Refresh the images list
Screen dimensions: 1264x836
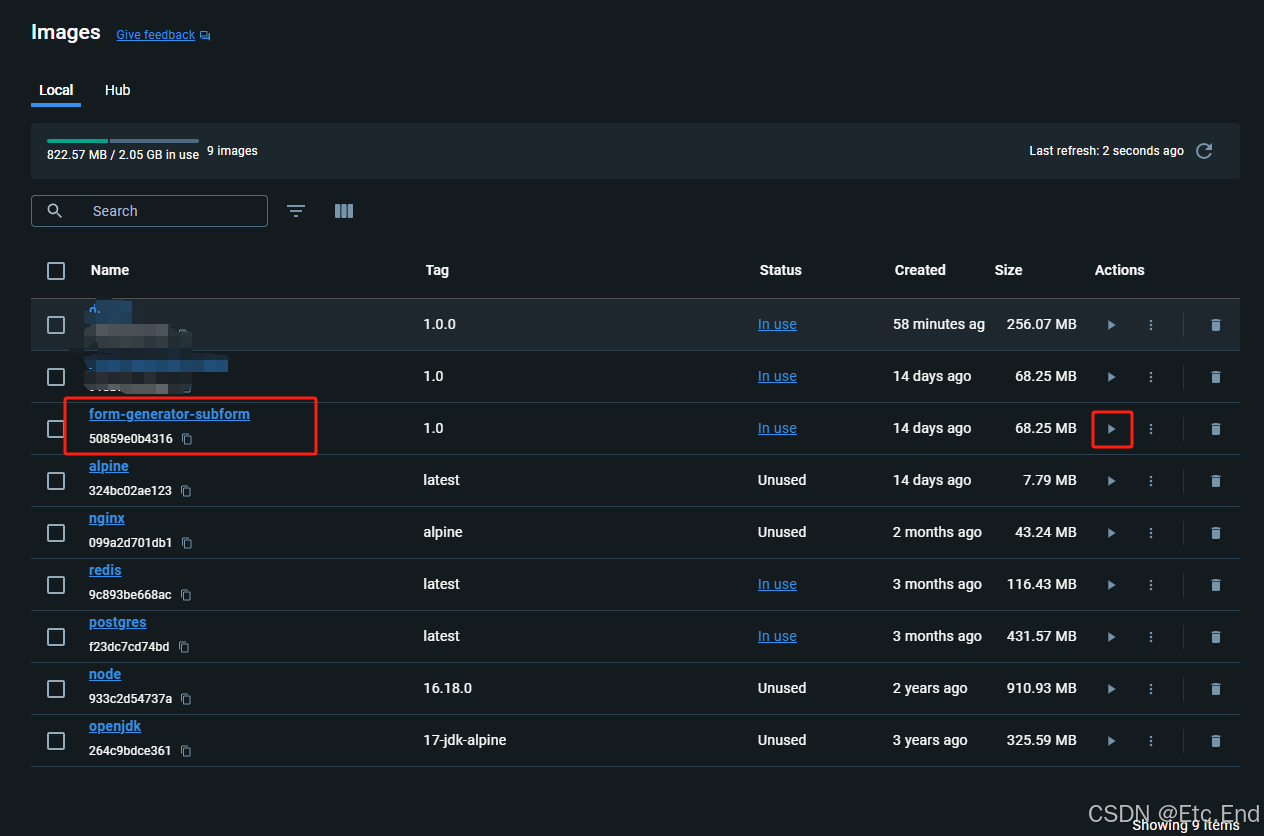(x=1205, y=151)
